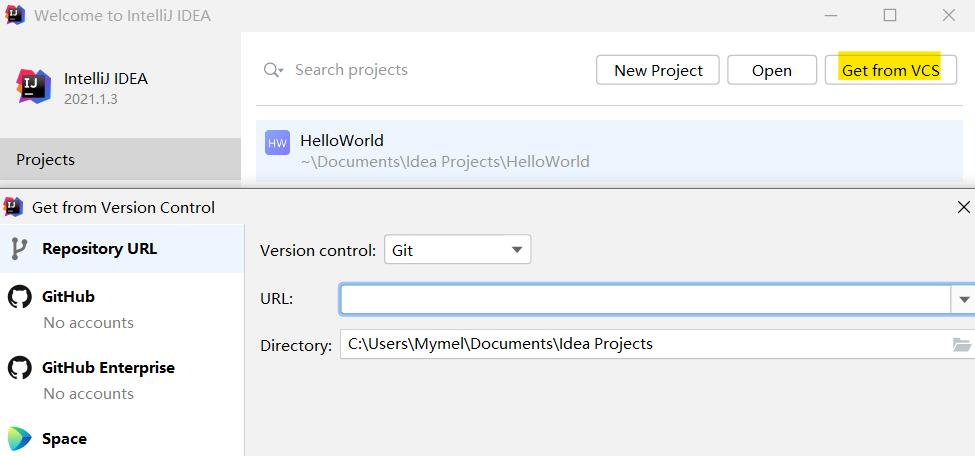
Task: Open the HelloWorld recent project
Action: [x=609, y=151]
